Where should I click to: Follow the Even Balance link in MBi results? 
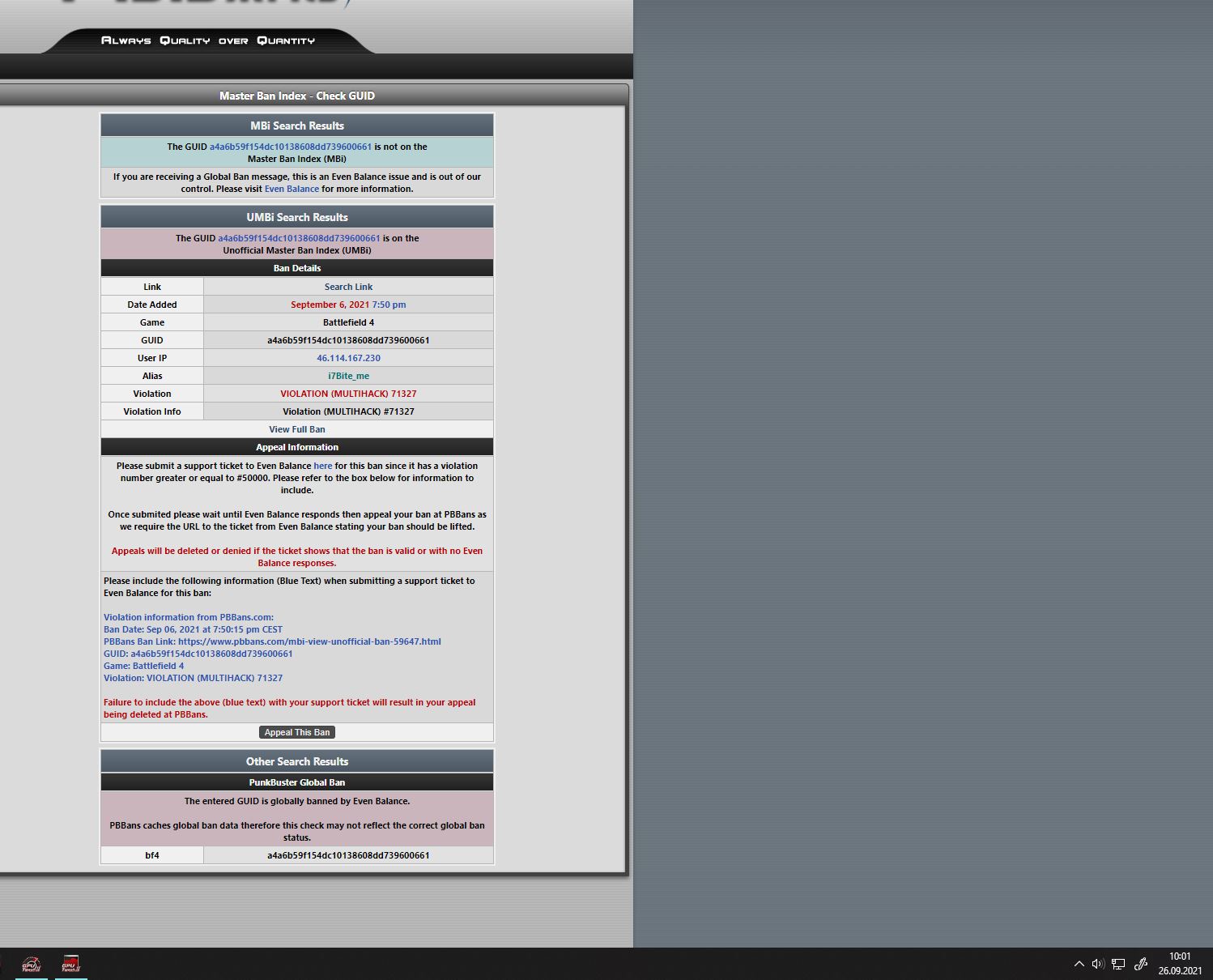coord(292,189)
